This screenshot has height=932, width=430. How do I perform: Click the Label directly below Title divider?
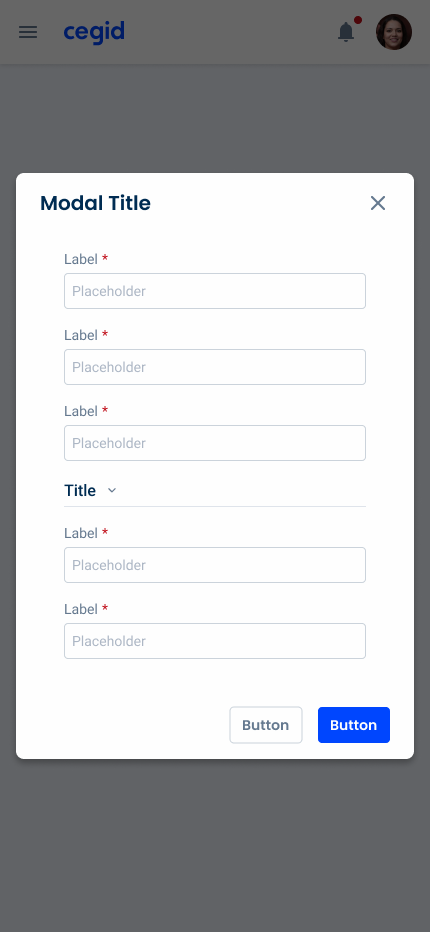pyautogui.click(x=81, y=533)
